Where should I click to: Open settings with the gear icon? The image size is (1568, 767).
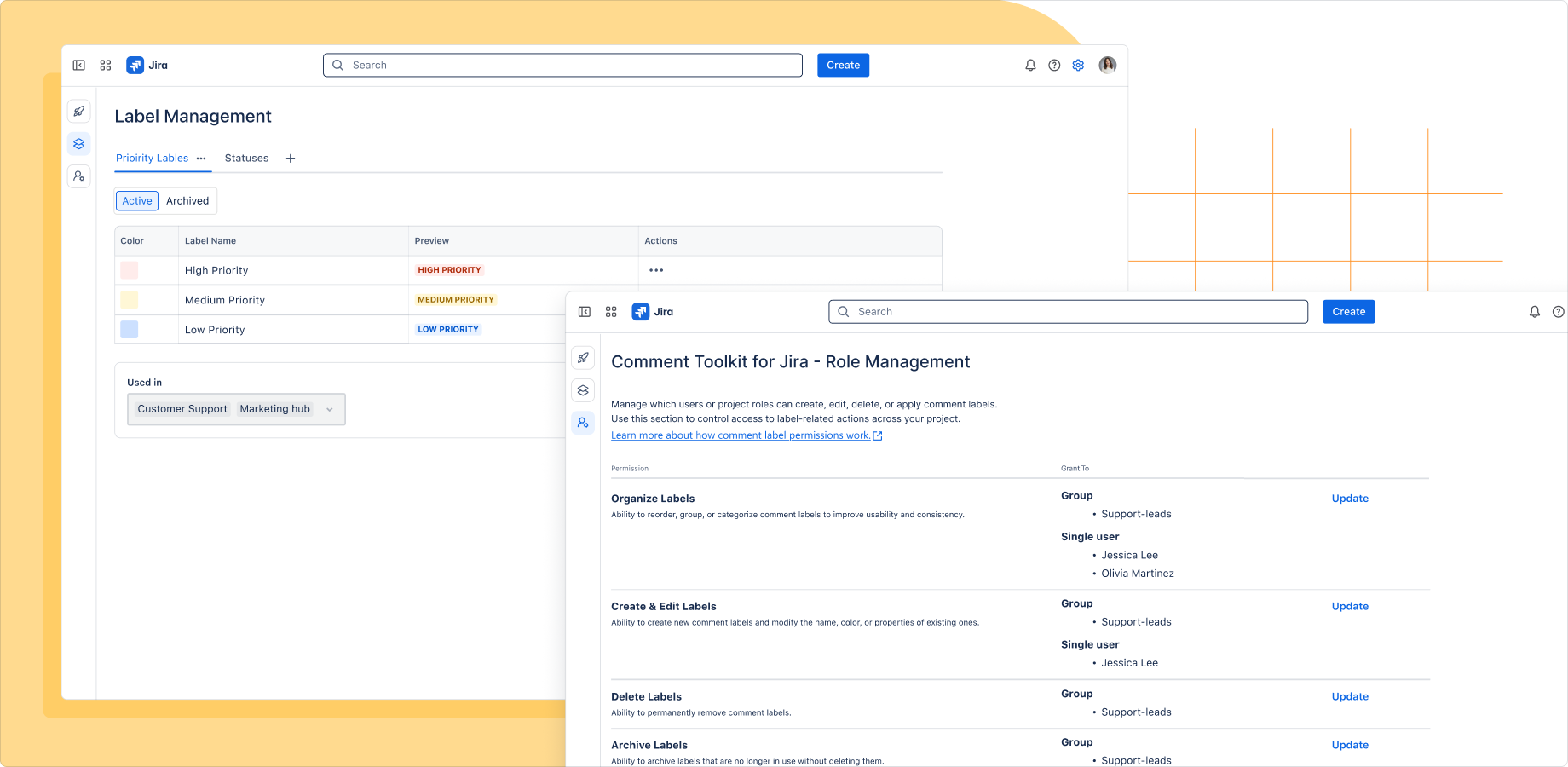1078,65
